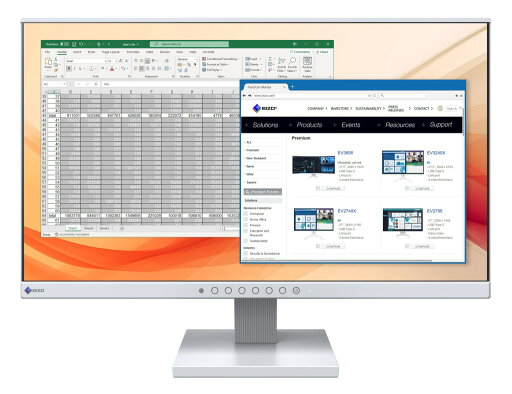
Task: Apply Underline formatting in Excel
Action: (80, 69)
